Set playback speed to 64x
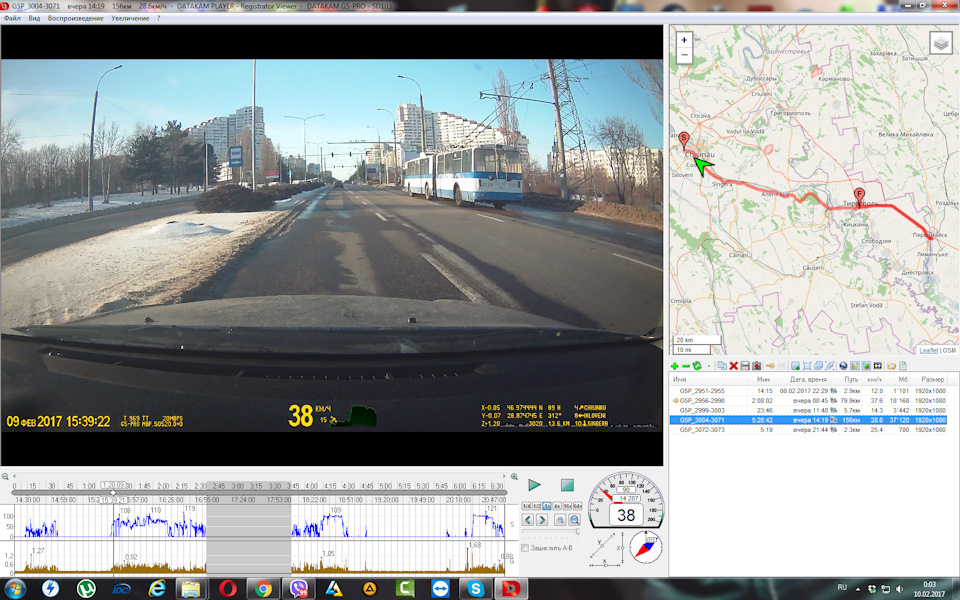 click(x=577, y=506)
